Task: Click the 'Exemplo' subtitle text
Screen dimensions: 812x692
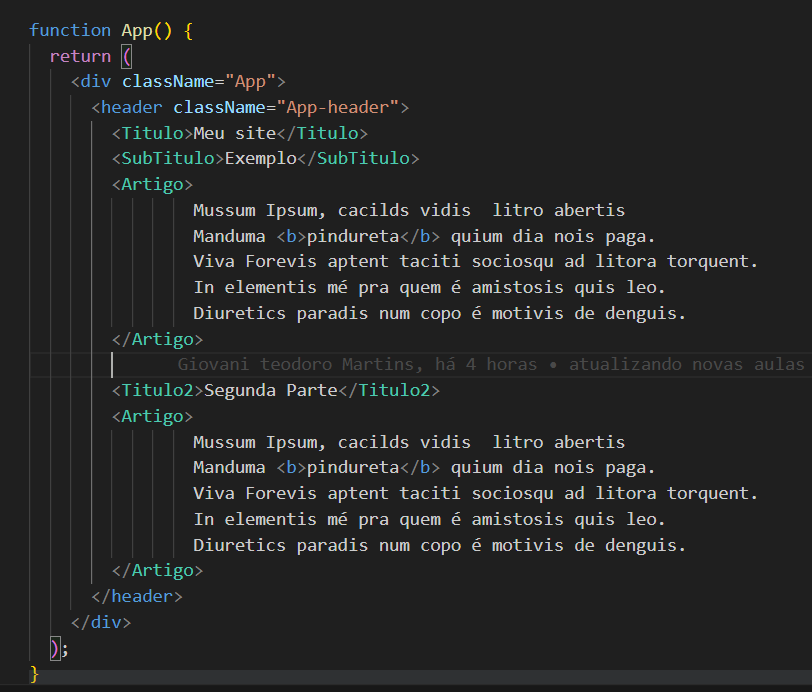Action: click(x=260, y=158)
